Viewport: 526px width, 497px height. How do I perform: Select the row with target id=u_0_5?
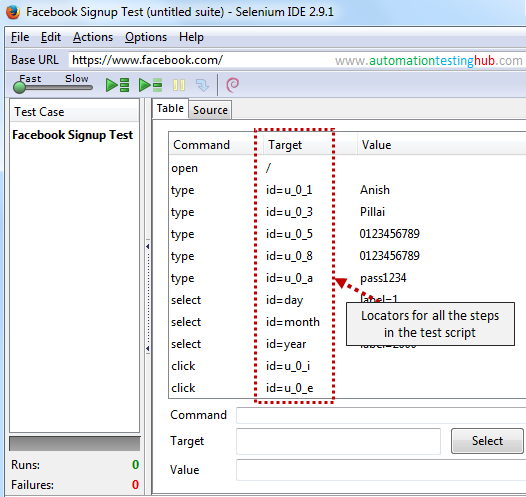[348, 234]
